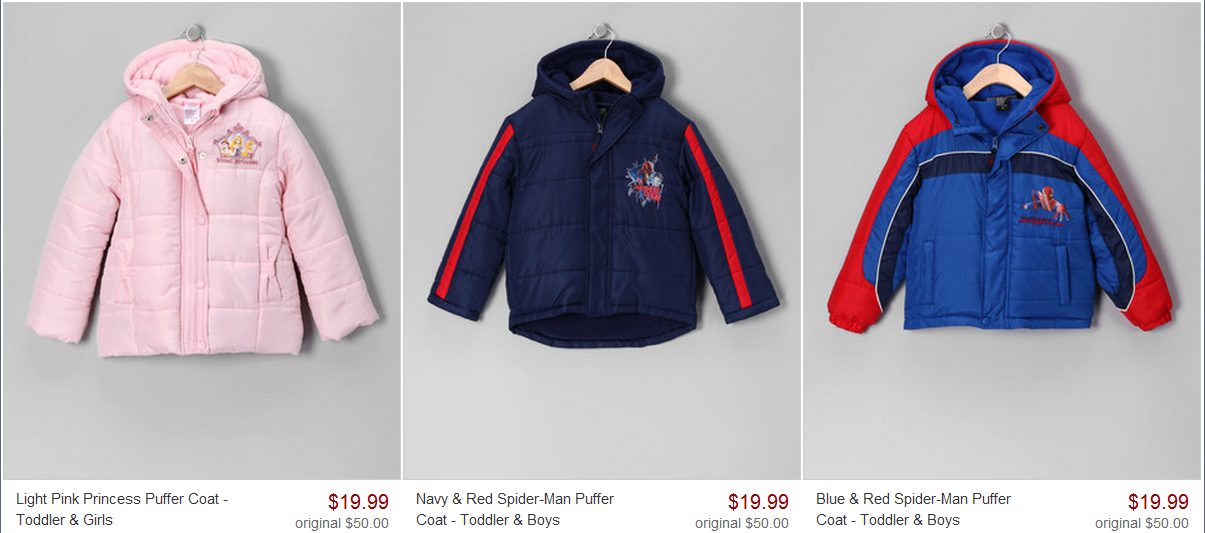Open the Blue & Red Spider-Man coat image

tap(1002, 241)
